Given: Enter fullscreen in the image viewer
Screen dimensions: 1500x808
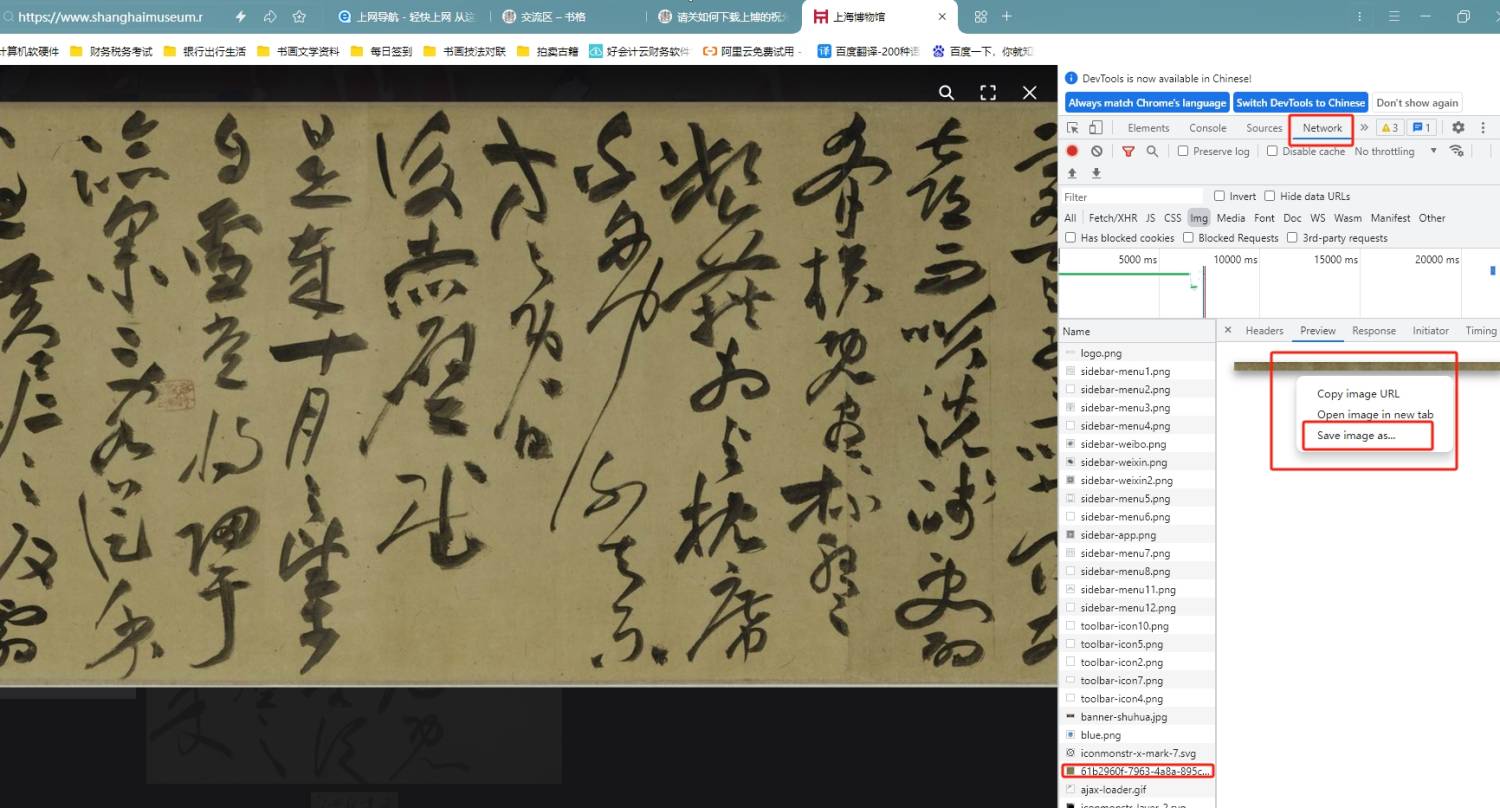Looking at the screenshot, I should (x=988, y=93).
